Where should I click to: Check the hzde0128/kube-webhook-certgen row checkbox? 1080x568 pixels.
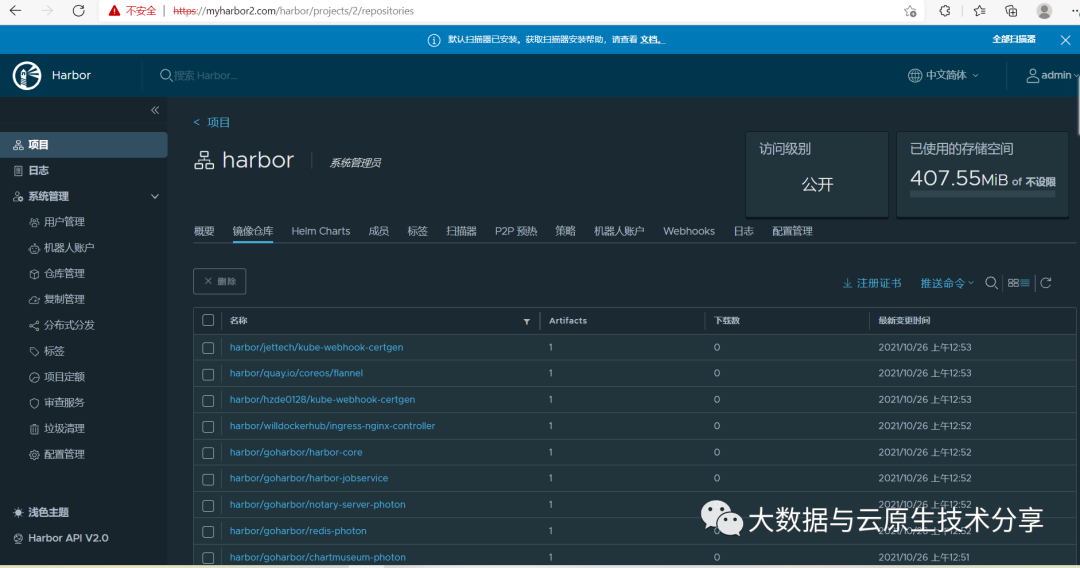coord(208,400)
